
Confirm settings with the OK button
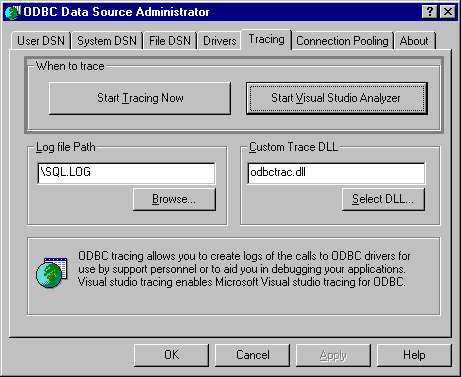(171, 355)
